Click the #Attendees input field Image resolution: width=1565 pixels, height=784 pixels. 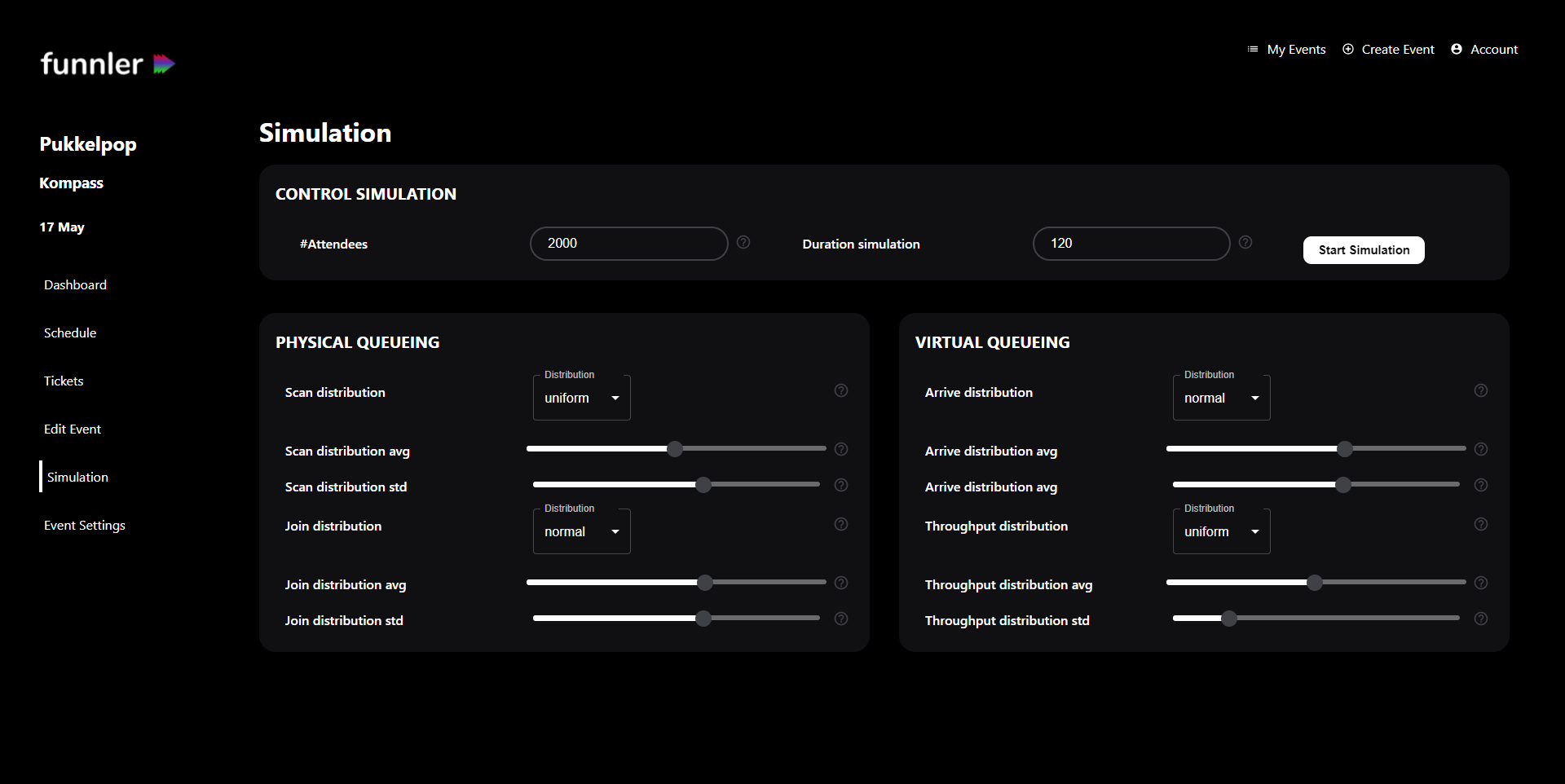pos(628,244)
